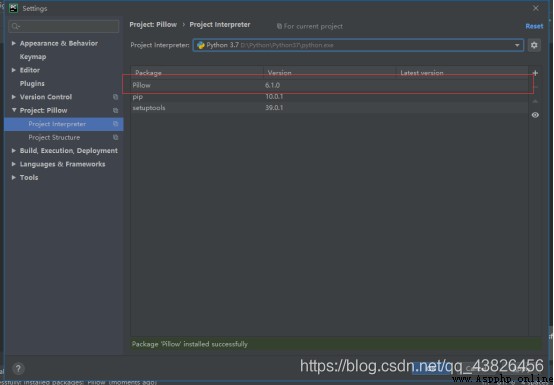Open the Plugins settings page
This screenshot has width=554, height=385.
tap(32, 83)
